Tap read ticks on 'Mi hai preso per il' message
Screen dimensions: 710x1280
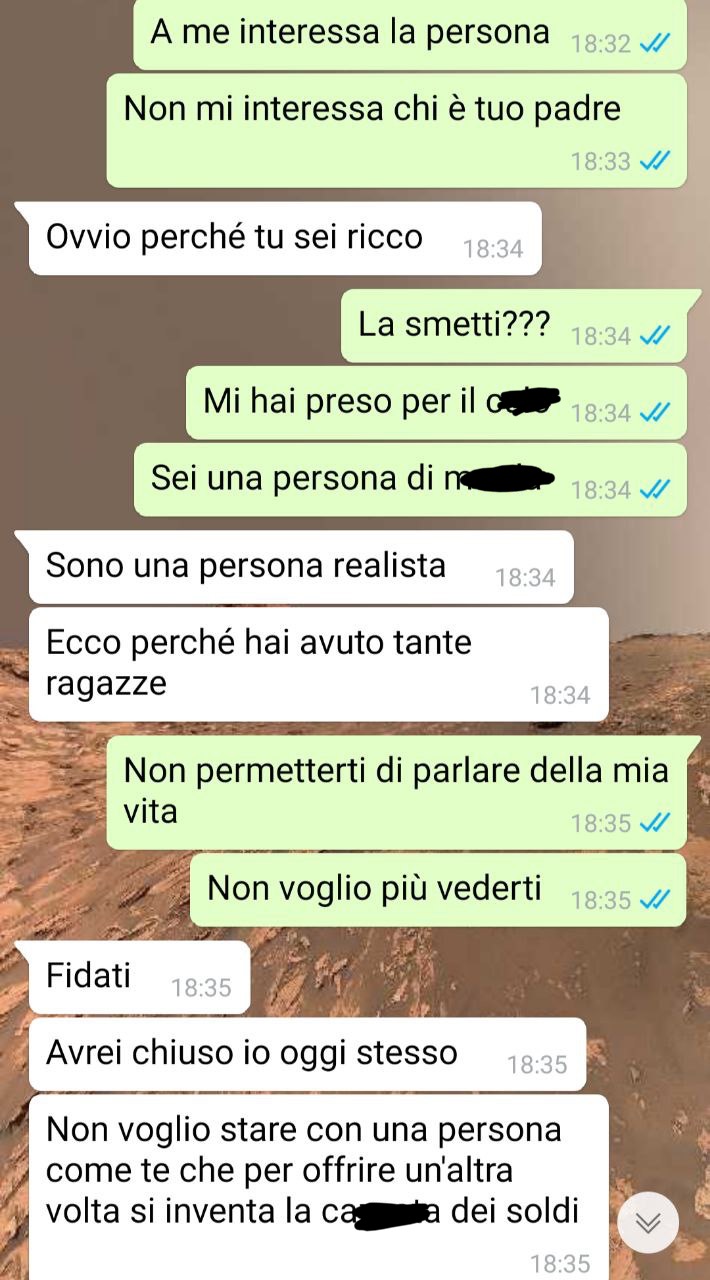[x=655, y=412]
